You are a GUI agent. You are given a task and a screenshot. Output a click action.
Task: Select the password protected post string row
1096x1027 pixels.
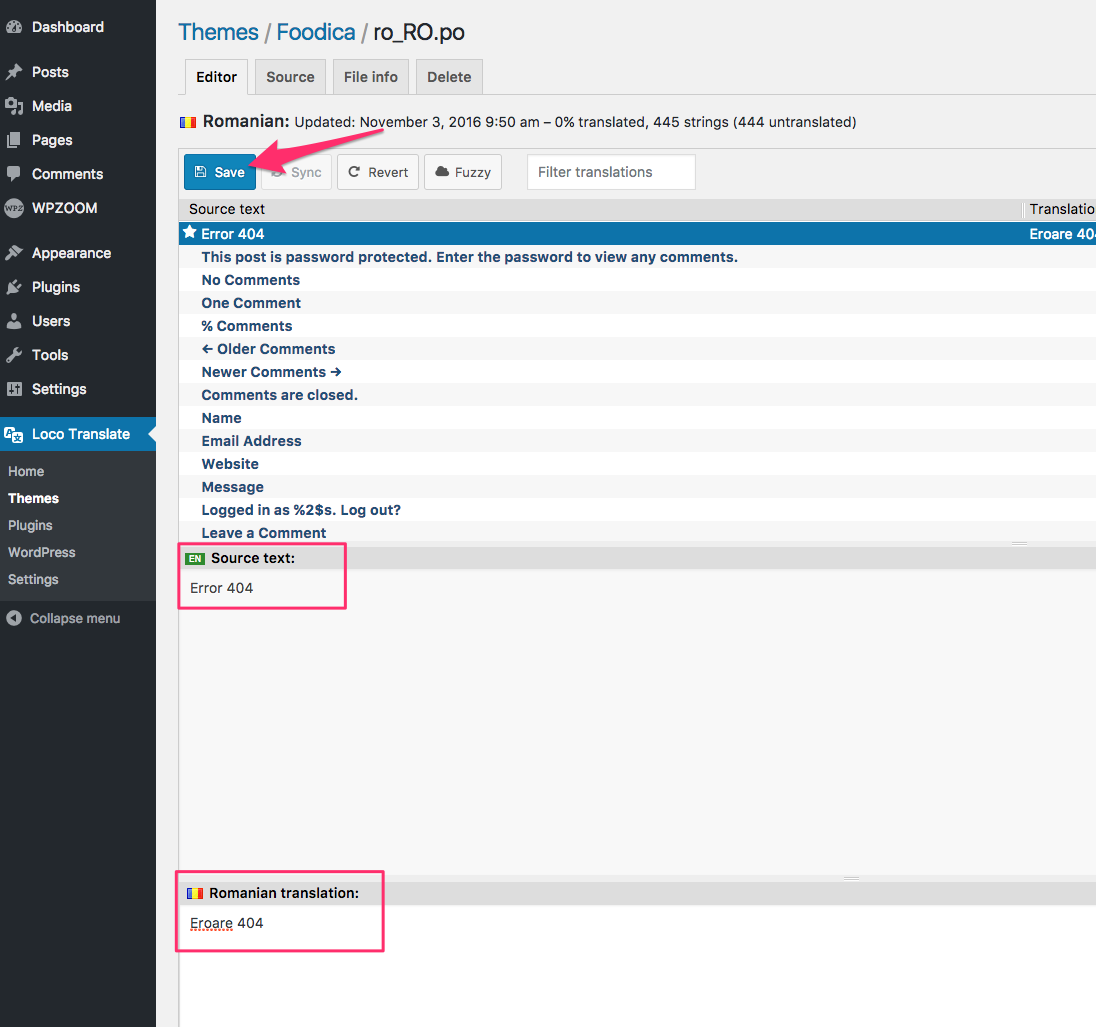click(637, 257)
